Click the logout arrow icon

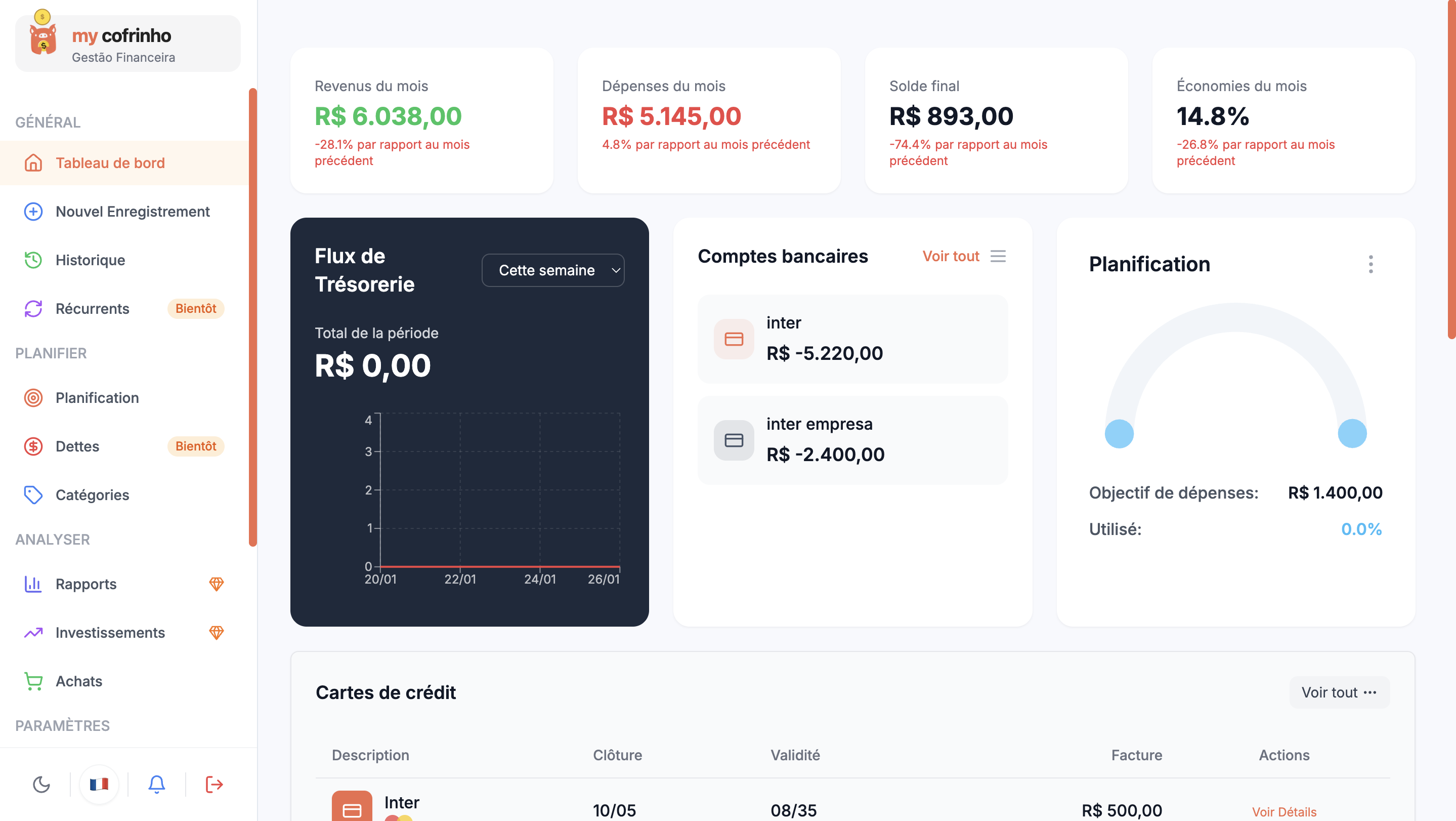214,784
